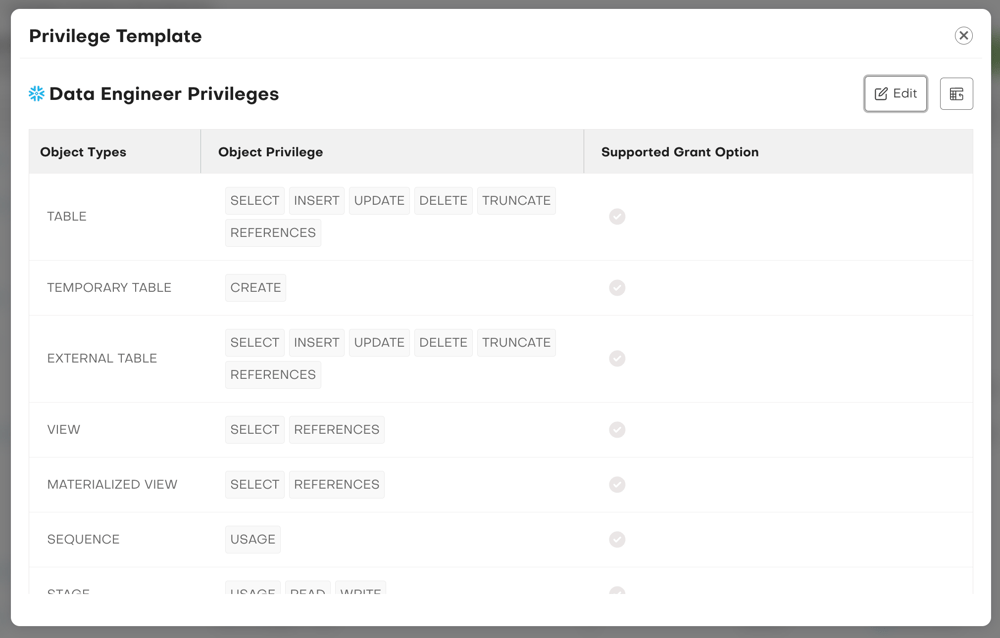Toggle grant option check for TABLE row

pos(617,216)
